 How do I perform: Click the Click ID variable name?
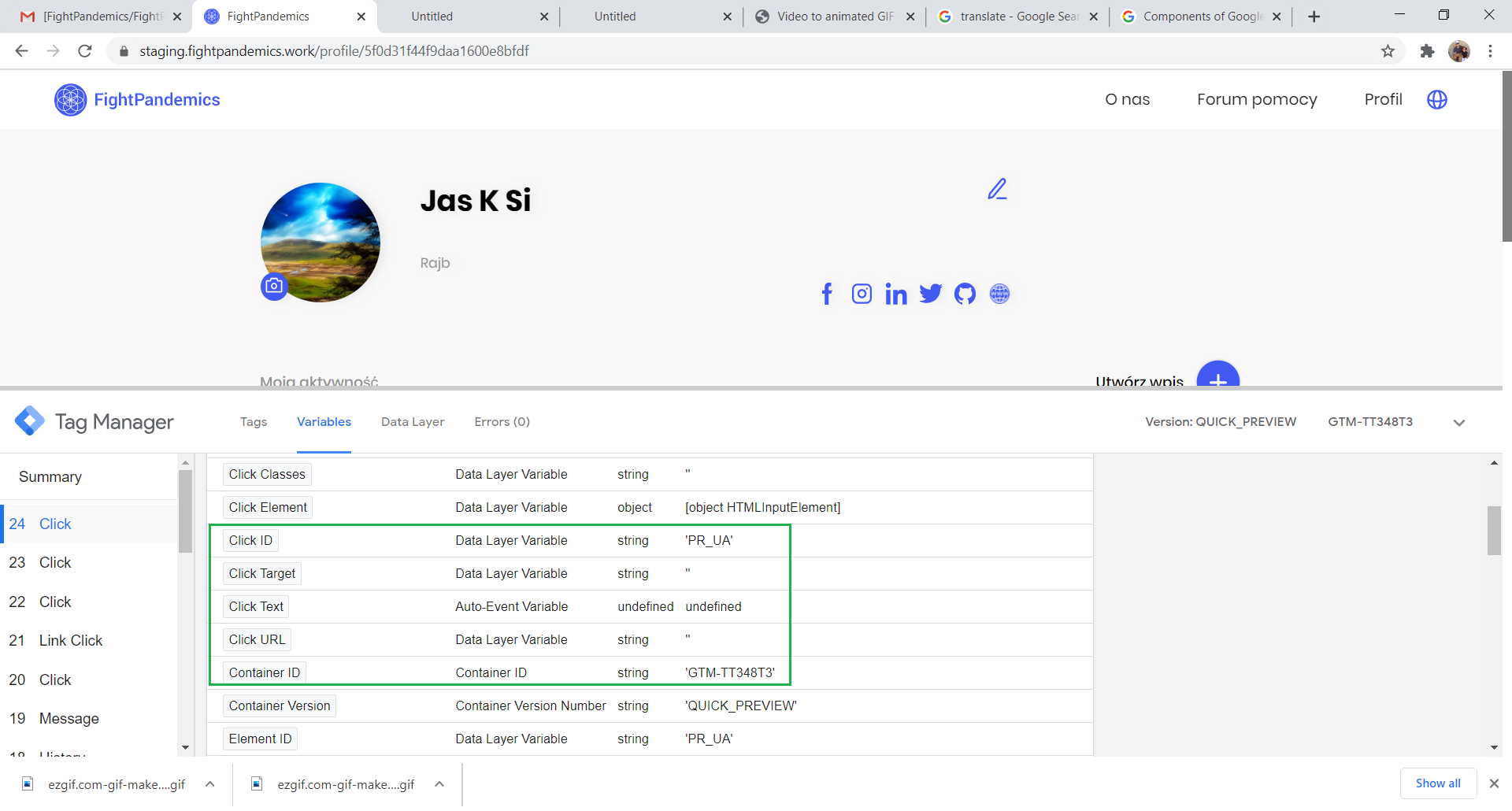point(250,540)
